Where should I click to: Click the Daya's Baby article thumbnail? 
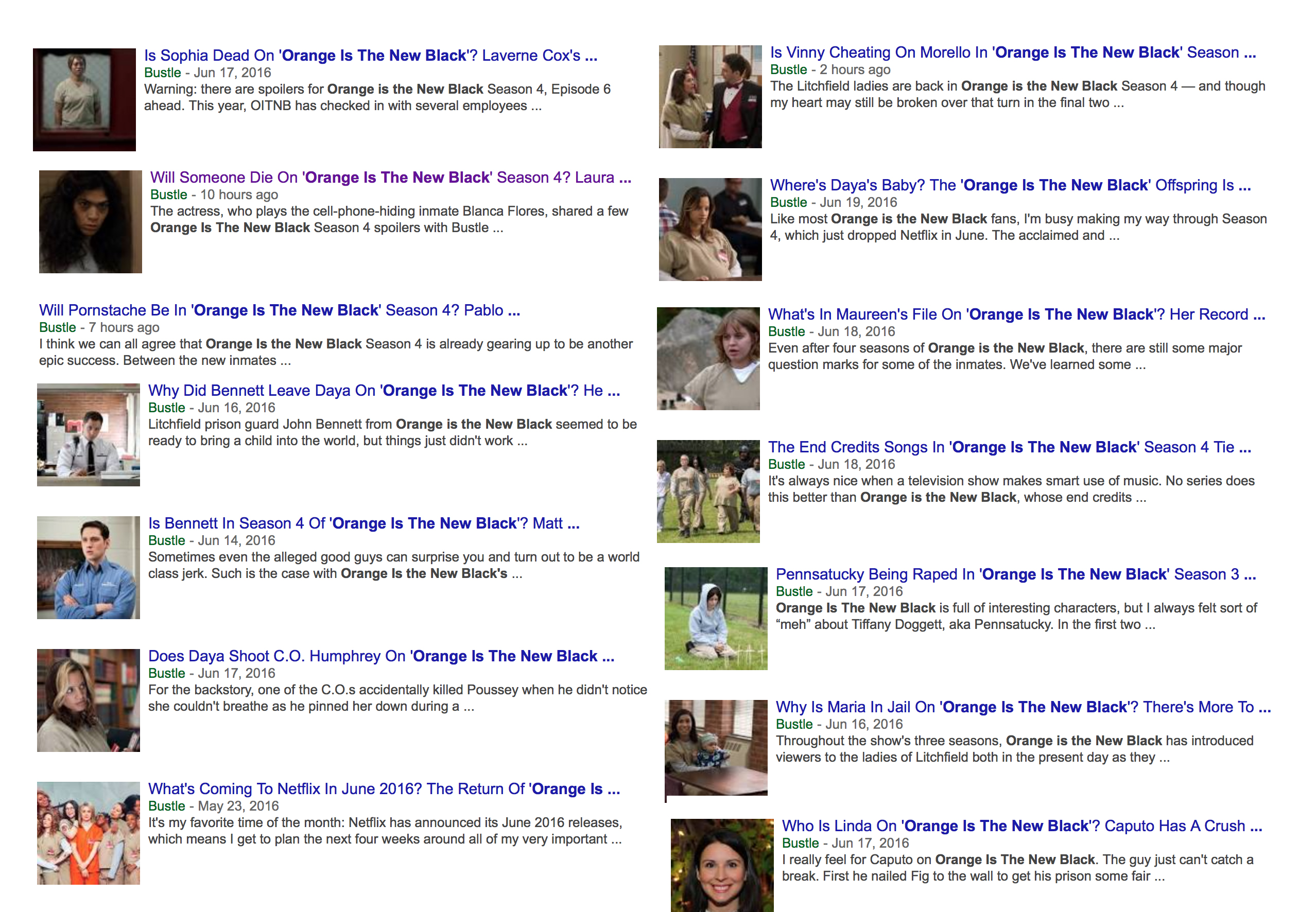pos(711,229)
